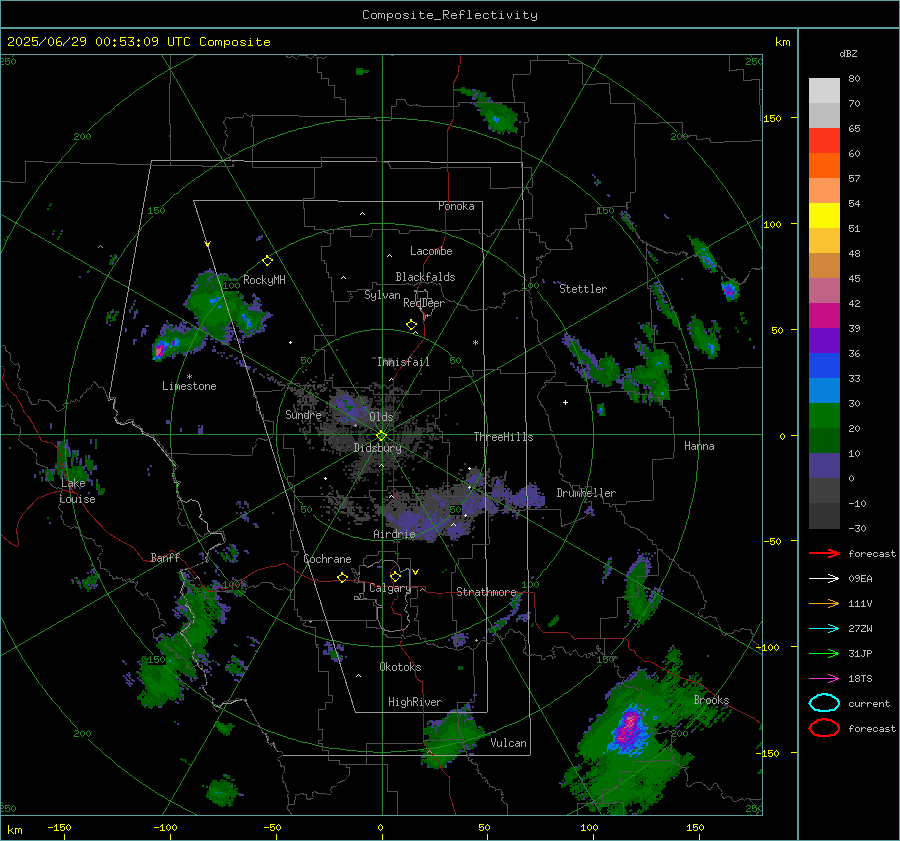The height and width of the screenshot is (841, 900).
Task: Click the cyan current ellipse legend icon
Action: pos(824,703)
